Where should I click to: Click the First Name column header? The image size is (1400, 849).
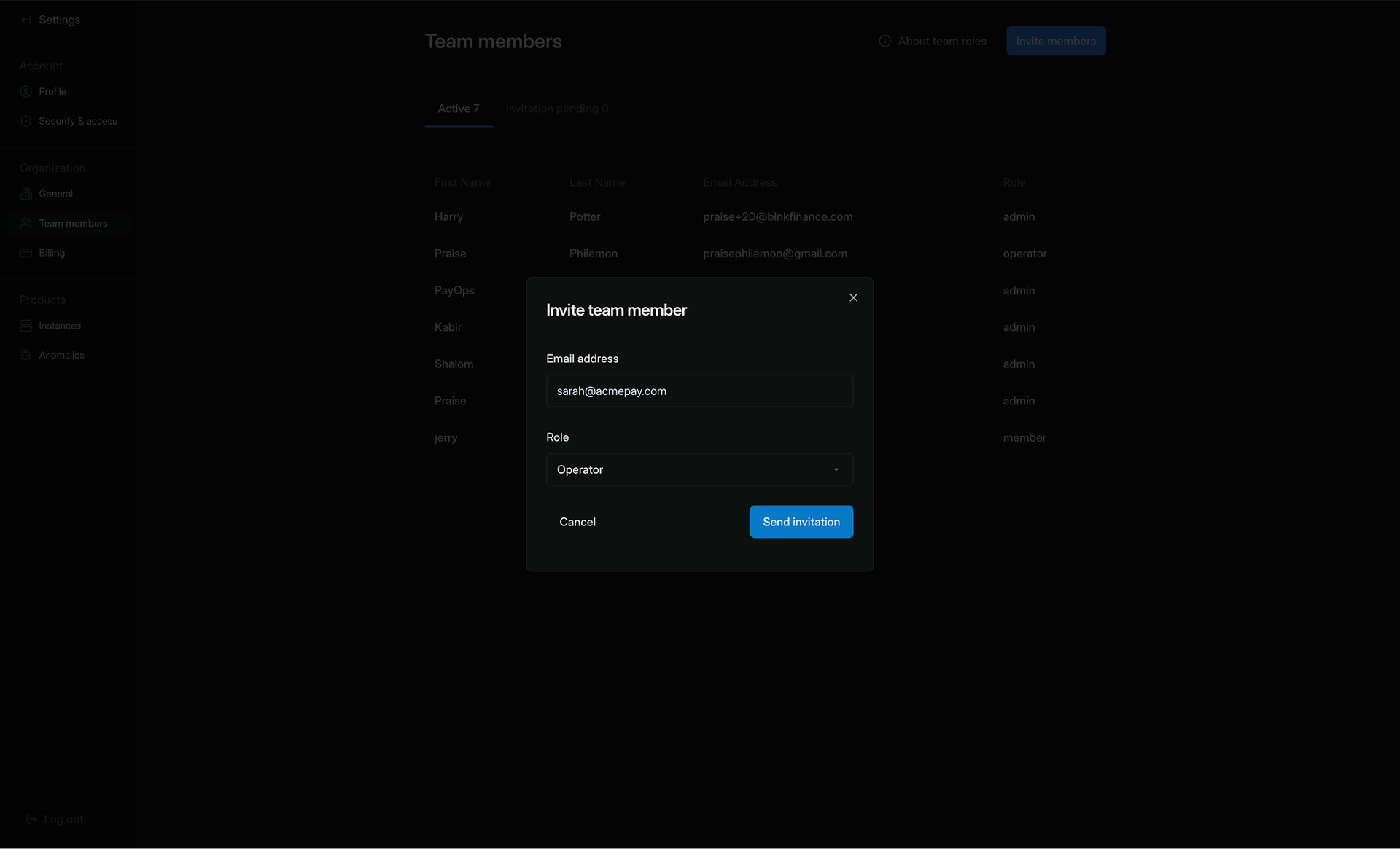(462, 182)
